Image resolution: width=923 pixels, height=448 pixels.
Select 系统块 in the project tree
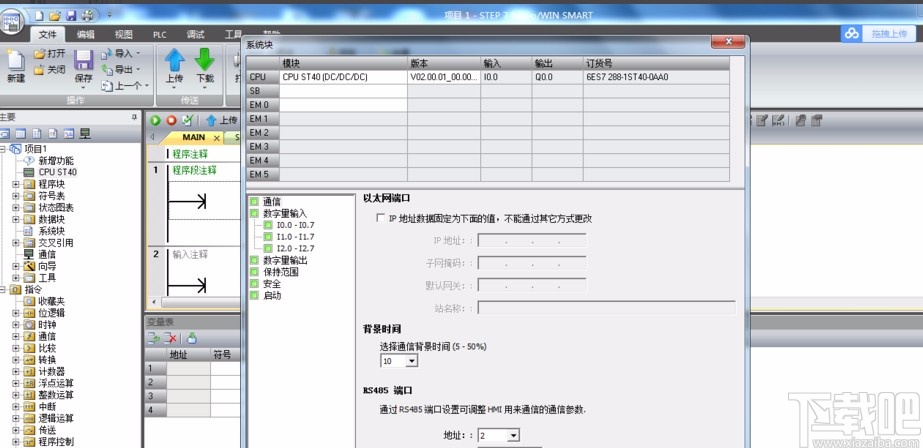click(x=52, y=231)
